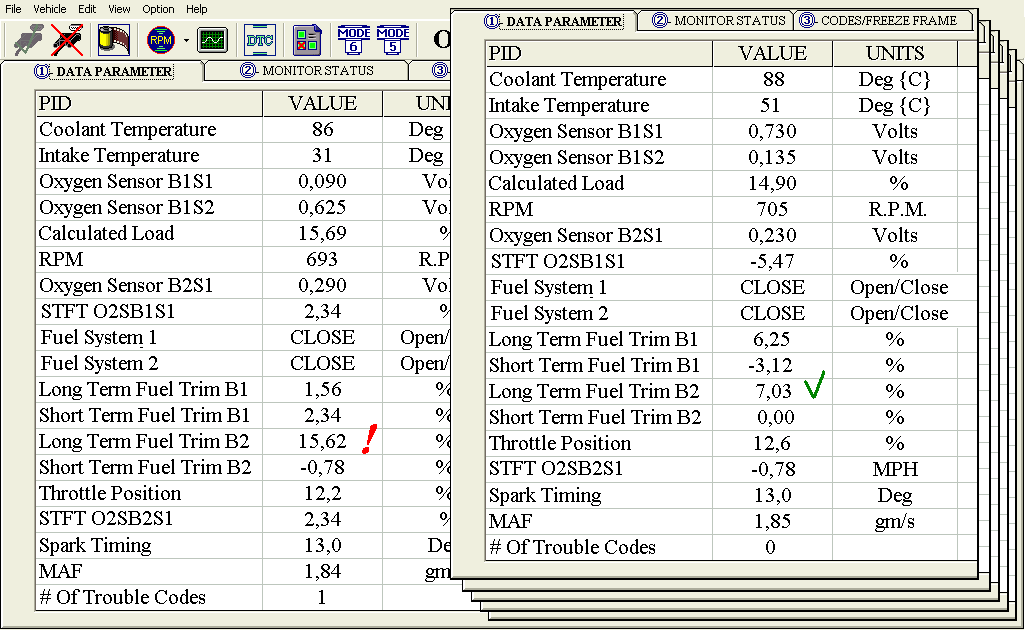The width and height of the screenshot is (1025, 630).
Task: Open the Vehicle menu
Action: point(50,9)
